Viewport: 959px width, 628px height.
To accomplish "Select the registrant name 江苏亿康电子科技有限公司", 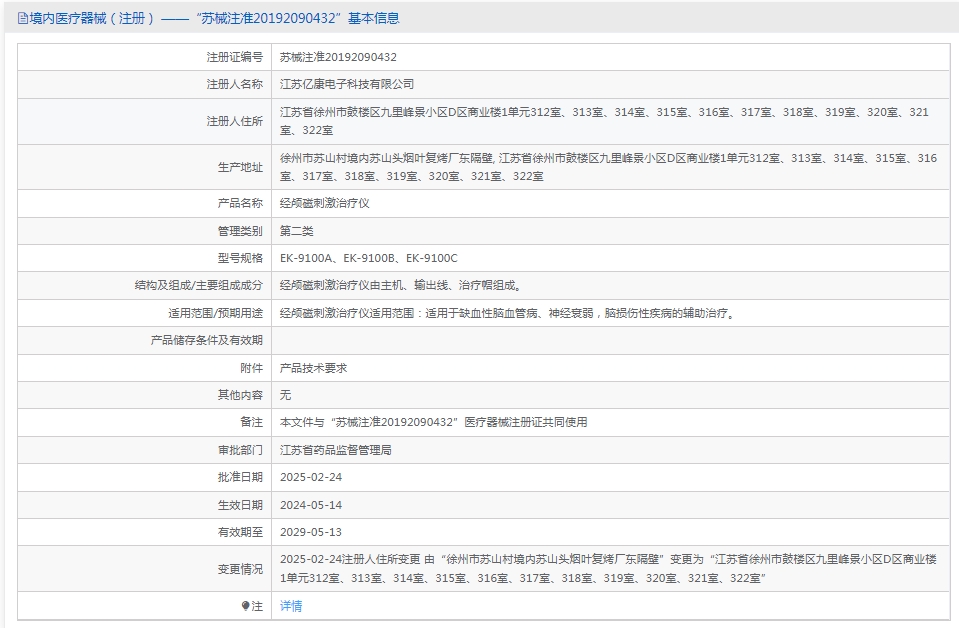I will pyautogui.click(x=346, y=84).
